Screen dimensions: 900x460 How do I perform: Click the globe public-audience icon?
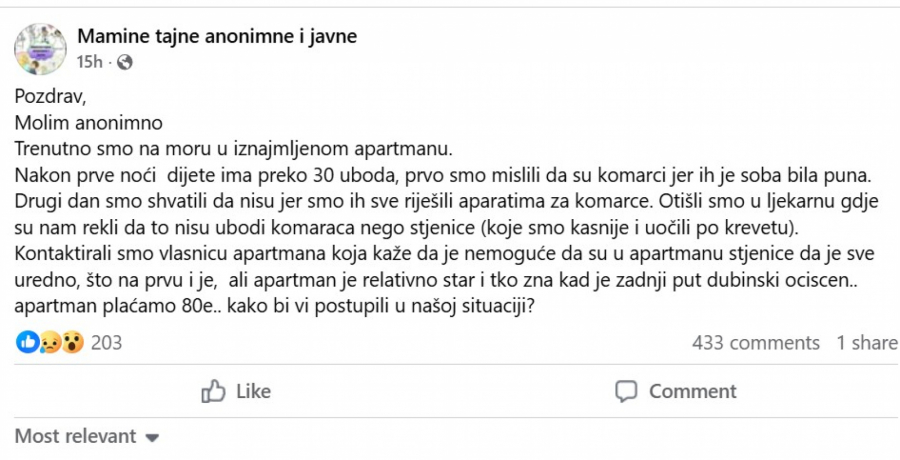(124, 62)
